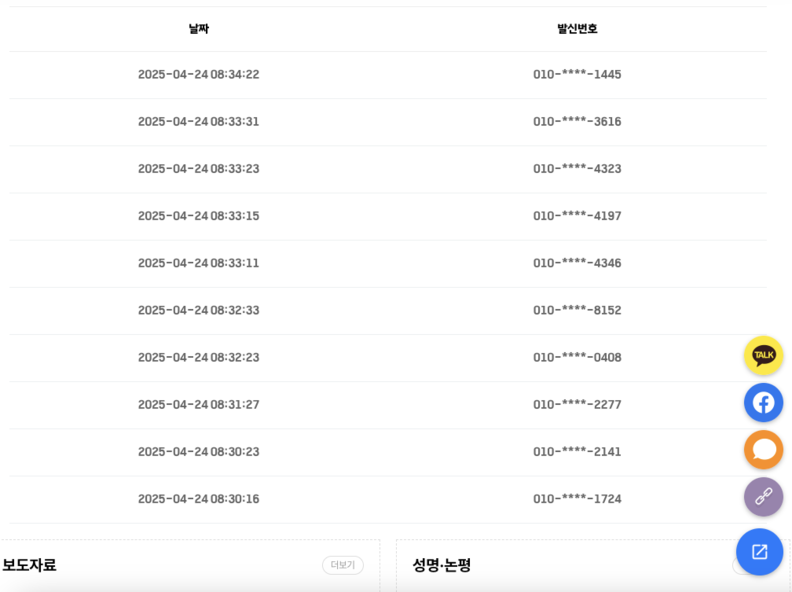Select the row dated 2025-04-24 08:32:23
The width and height of the screenshot is (792, 592).
(x=198, y=357)
